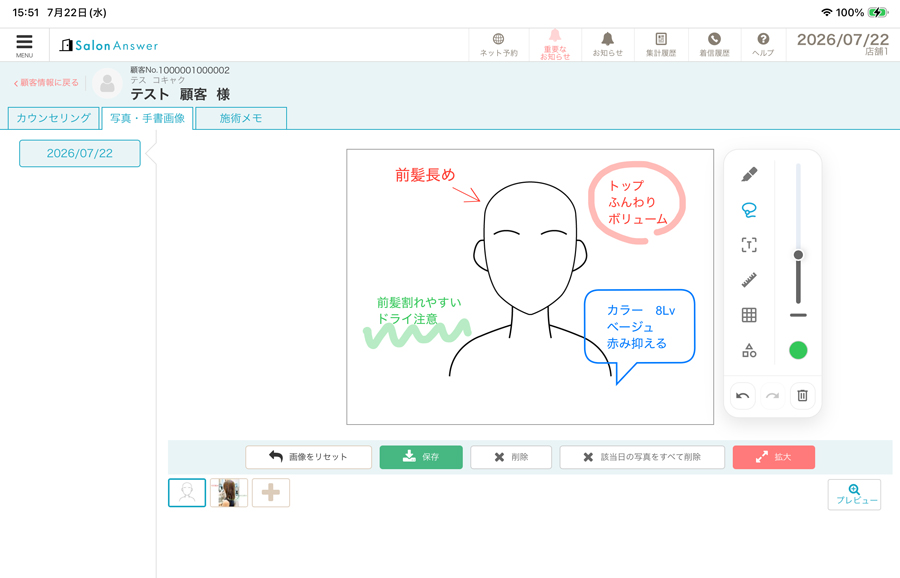Image resolution: width=900 pixels, height=578 pixels.
Task: Select the 2026/07/22 date entry
Action: pos(80,153)
